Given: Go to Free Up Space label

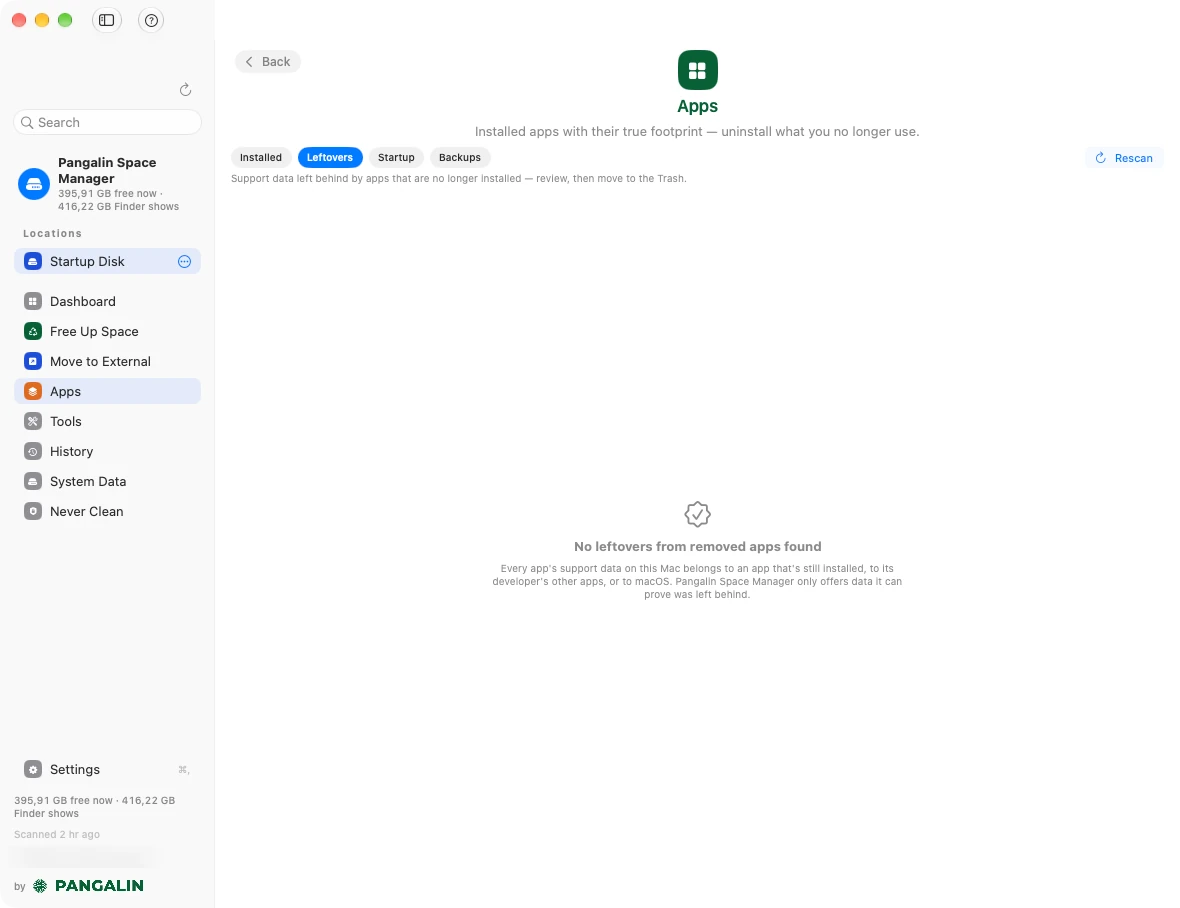Looking at the screenshot, I should (94, 332).
